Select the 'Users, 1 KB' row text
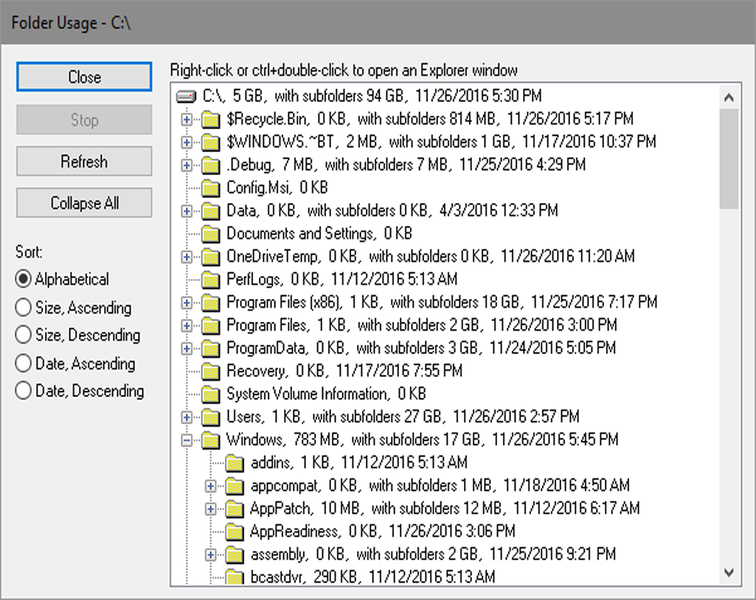 click(x=403, y=416)
